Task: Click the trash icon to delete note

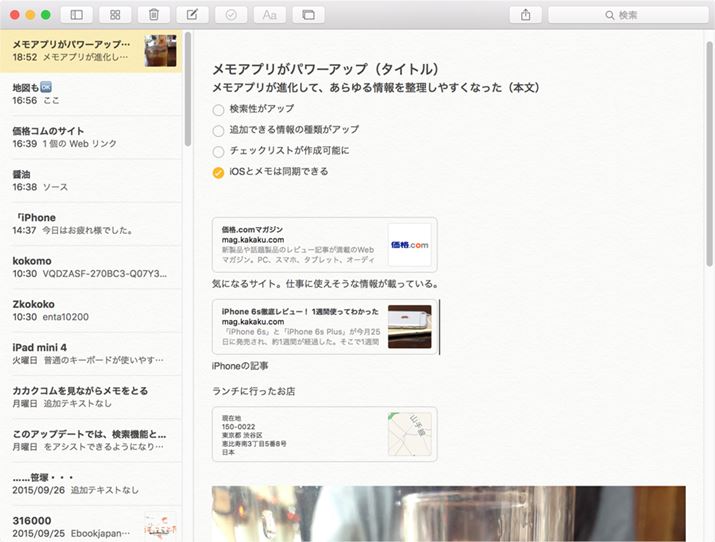Action: (x=153, y=15)
